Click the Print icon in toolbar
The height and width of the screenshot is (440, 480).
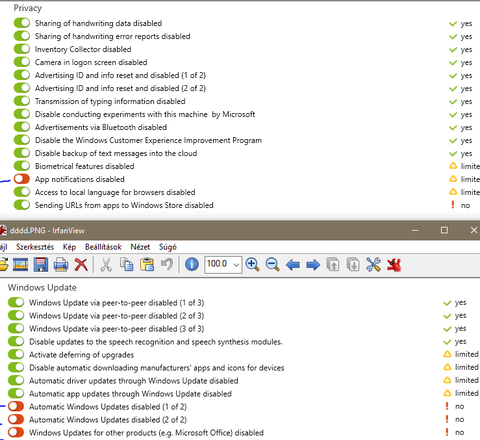[x=61, y=265]
